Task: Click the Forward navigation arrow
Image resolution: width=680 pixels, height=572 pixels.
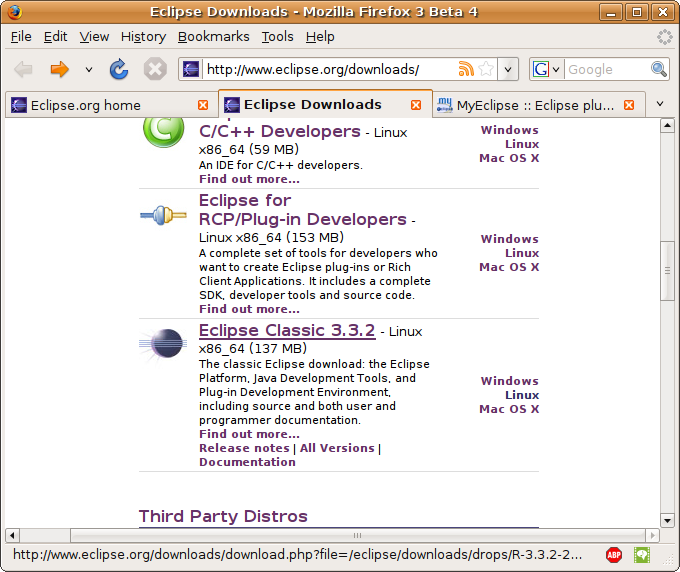Action: 59,69
